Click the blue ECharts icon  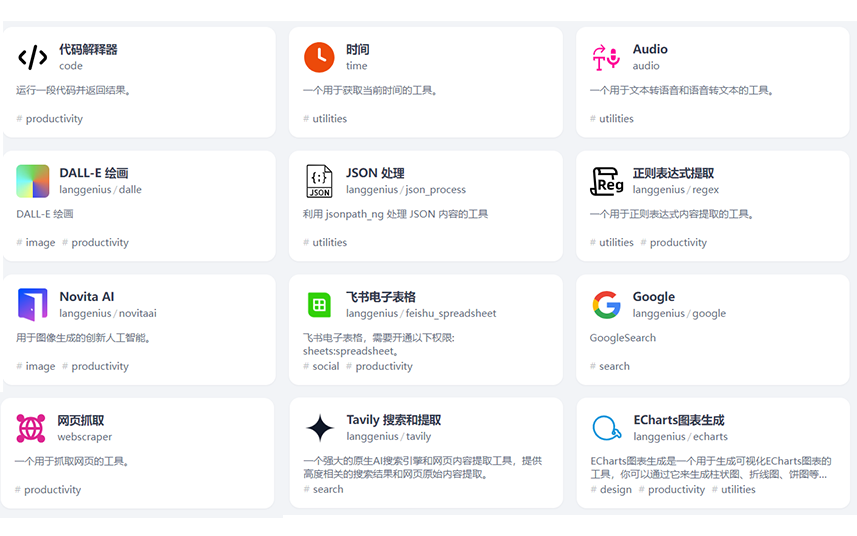[607, 428]
